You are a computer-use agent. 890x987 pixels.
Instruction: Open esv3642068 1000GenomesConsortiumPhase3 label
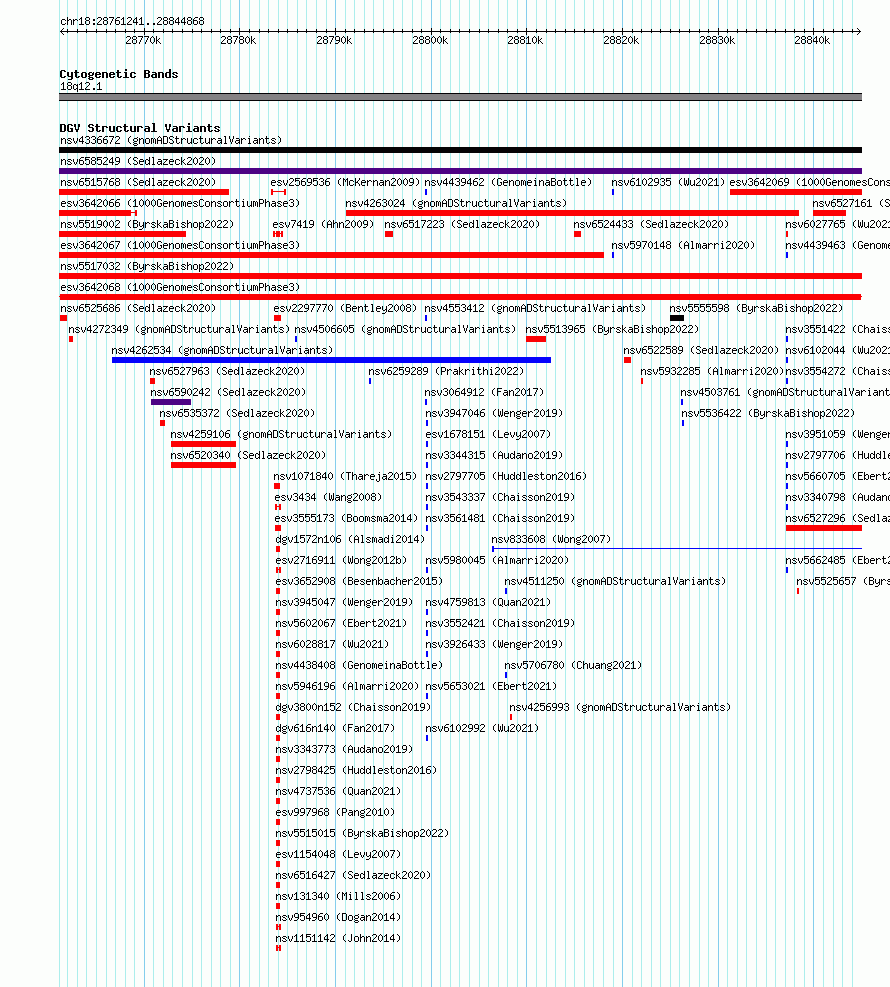[180, 288]
